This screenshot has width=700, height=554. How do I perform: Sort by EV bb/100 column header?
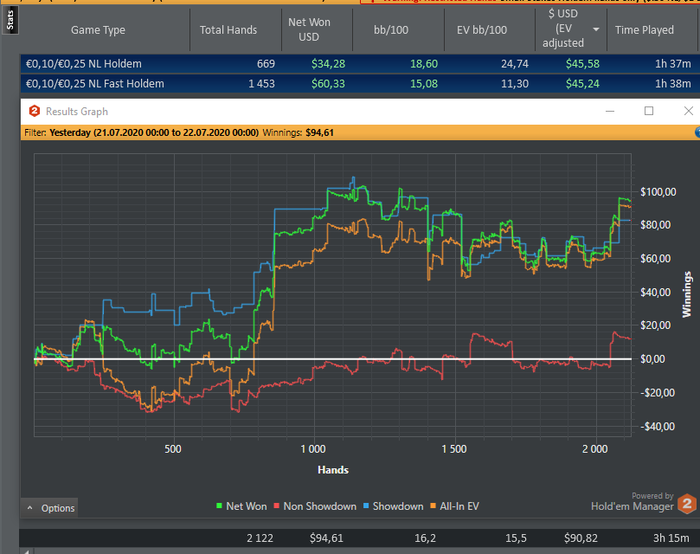[x=482, y=30]
